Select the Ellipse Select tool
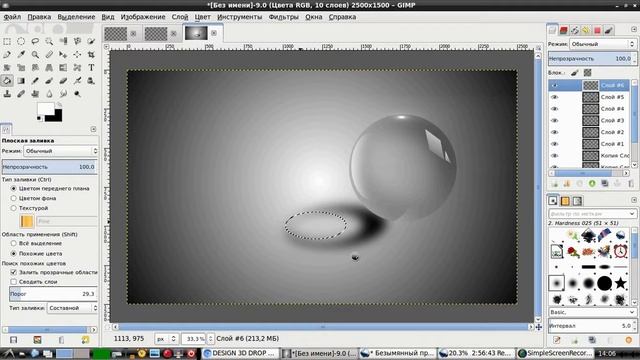 (x=21, y=41)
